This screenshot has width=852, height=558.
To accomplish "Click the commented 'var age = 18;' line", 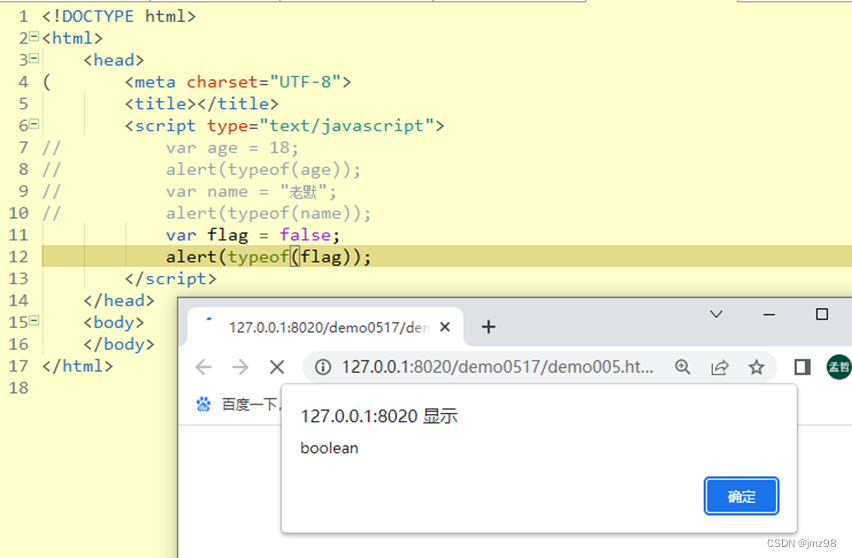I will 232,148.
